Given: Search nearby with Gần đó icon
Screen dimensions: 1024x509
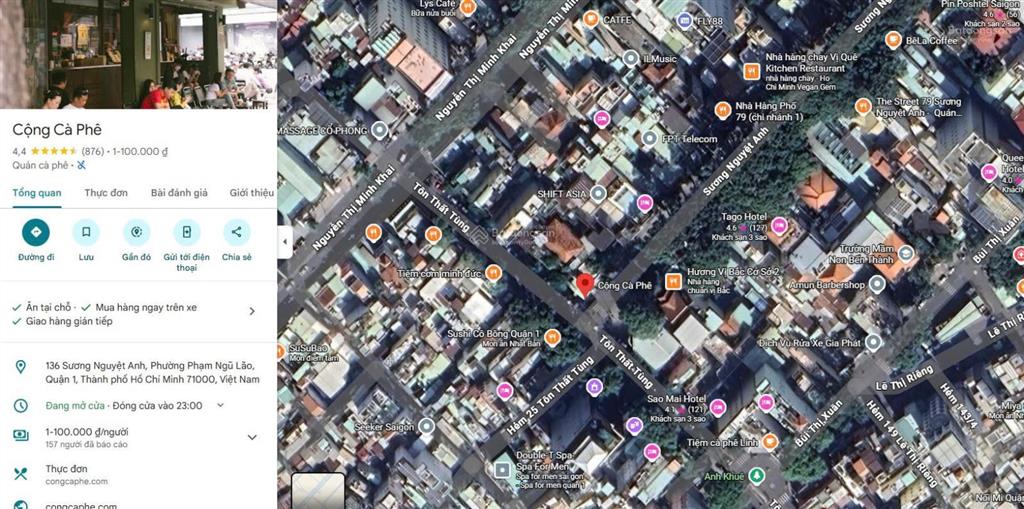Looking at the screenshot, I should tap(136, 233).
